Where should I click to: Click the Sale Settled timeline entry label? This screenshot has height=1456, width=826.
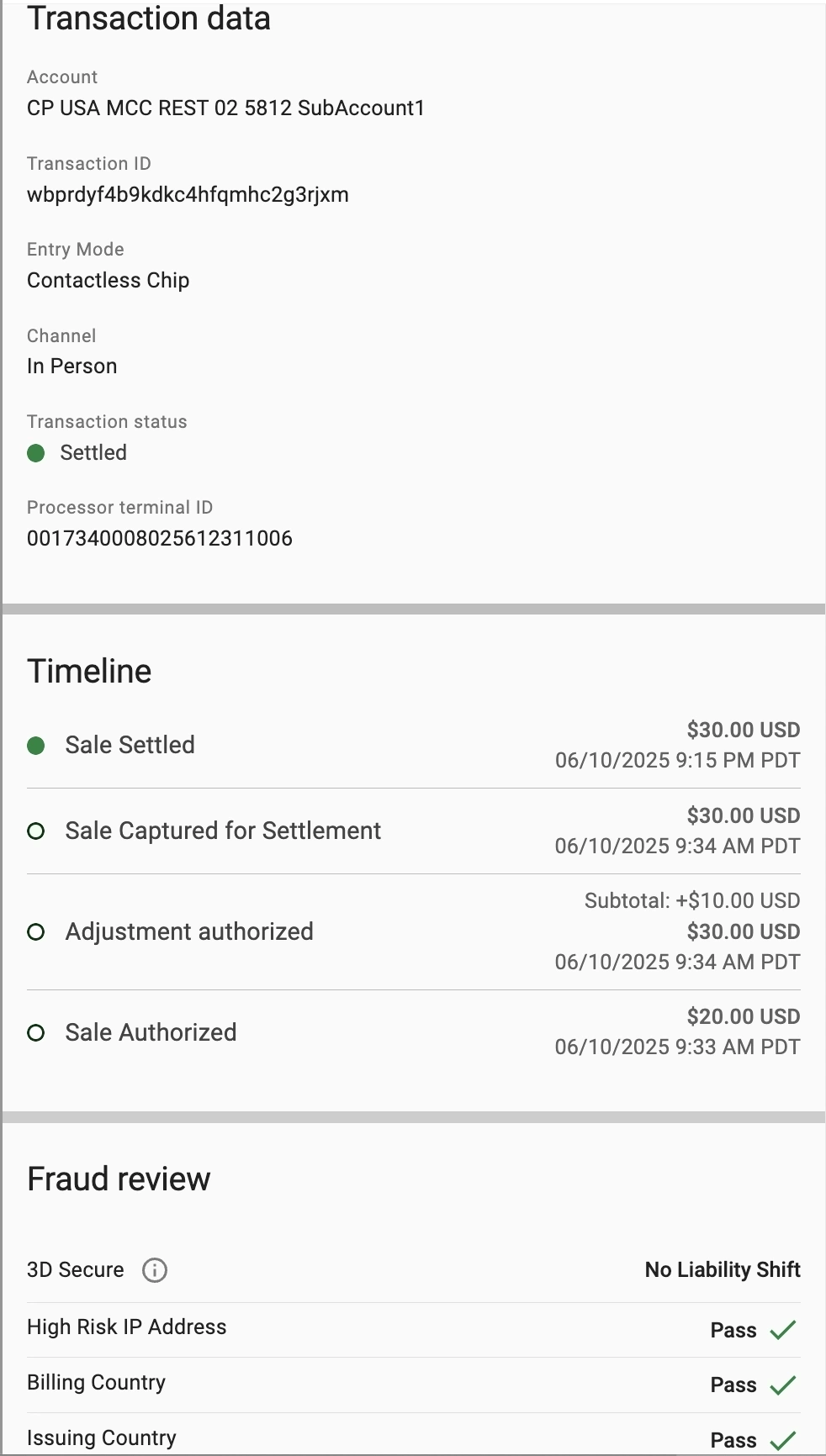(130, 745)
